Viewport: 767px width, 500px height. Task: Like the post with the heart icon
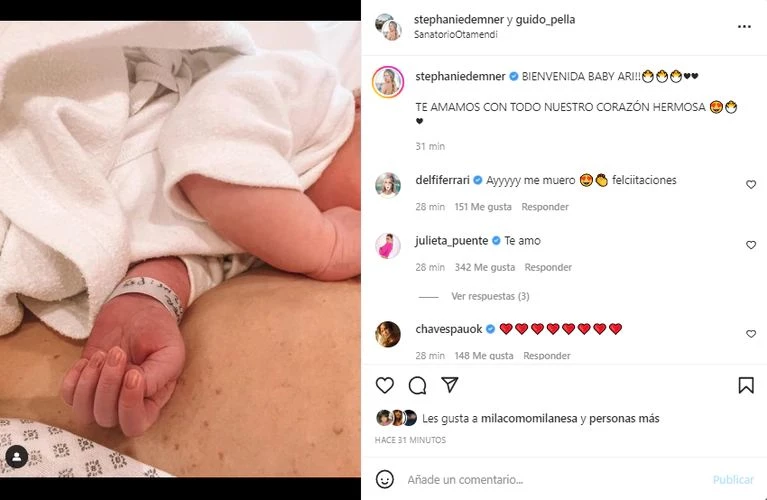tap(384, 386)
